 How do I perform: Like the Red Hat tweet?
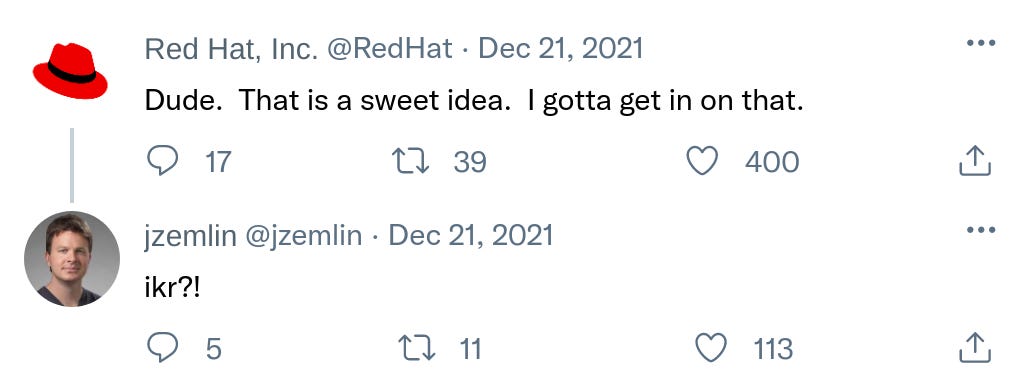pyautogui.click(x=703, y=161)
